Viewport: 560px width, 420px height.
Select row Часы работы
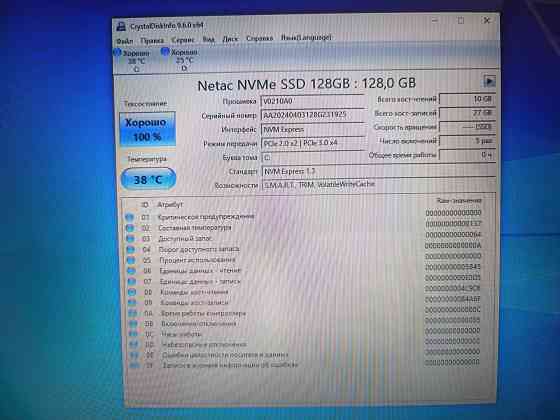(303, 333)
